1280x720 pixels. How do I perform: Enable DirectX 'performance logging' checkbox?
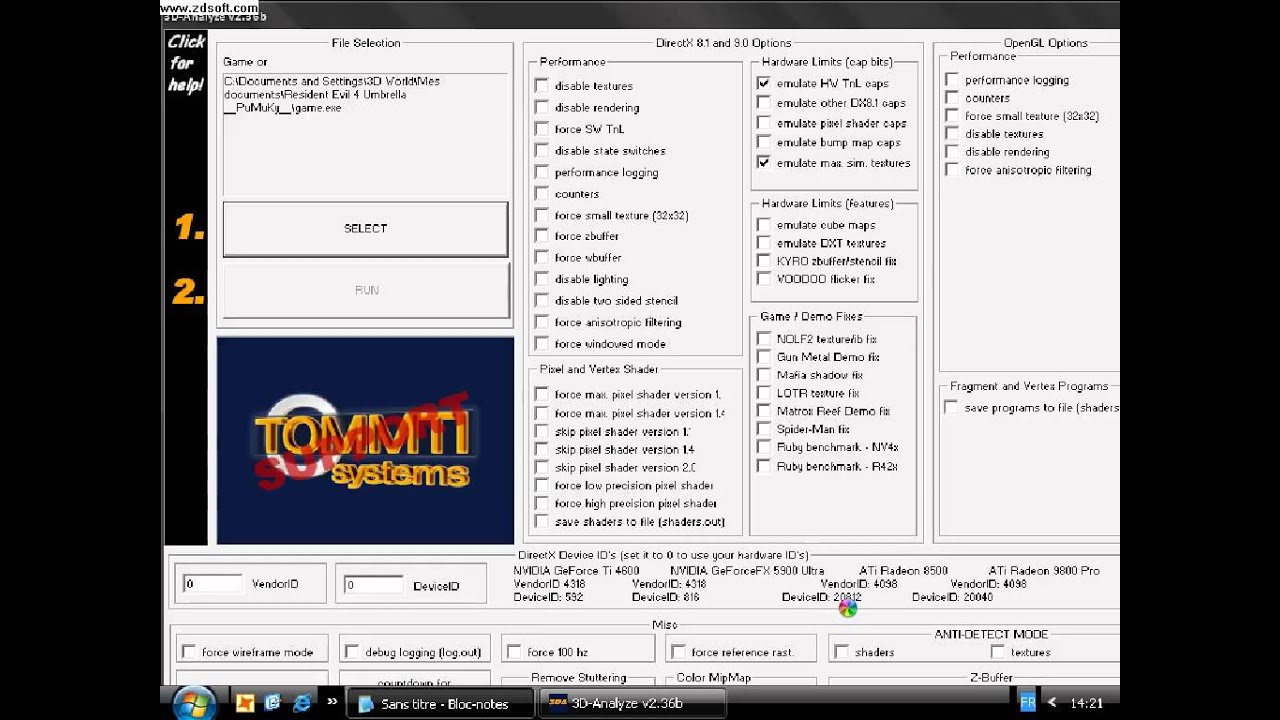click(x=541, y=172)
